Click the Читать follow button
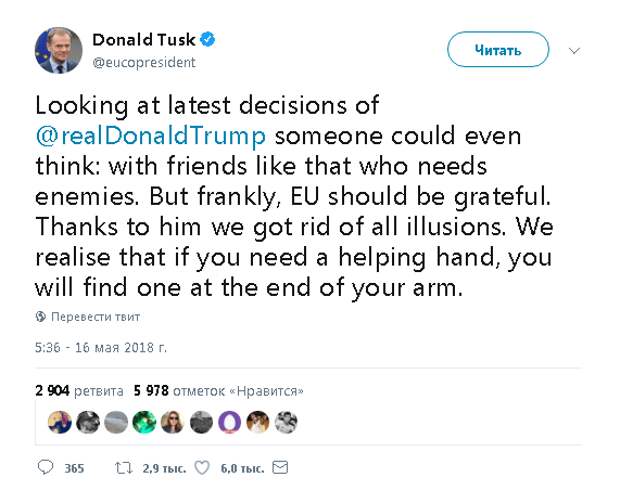 (498, 49)
